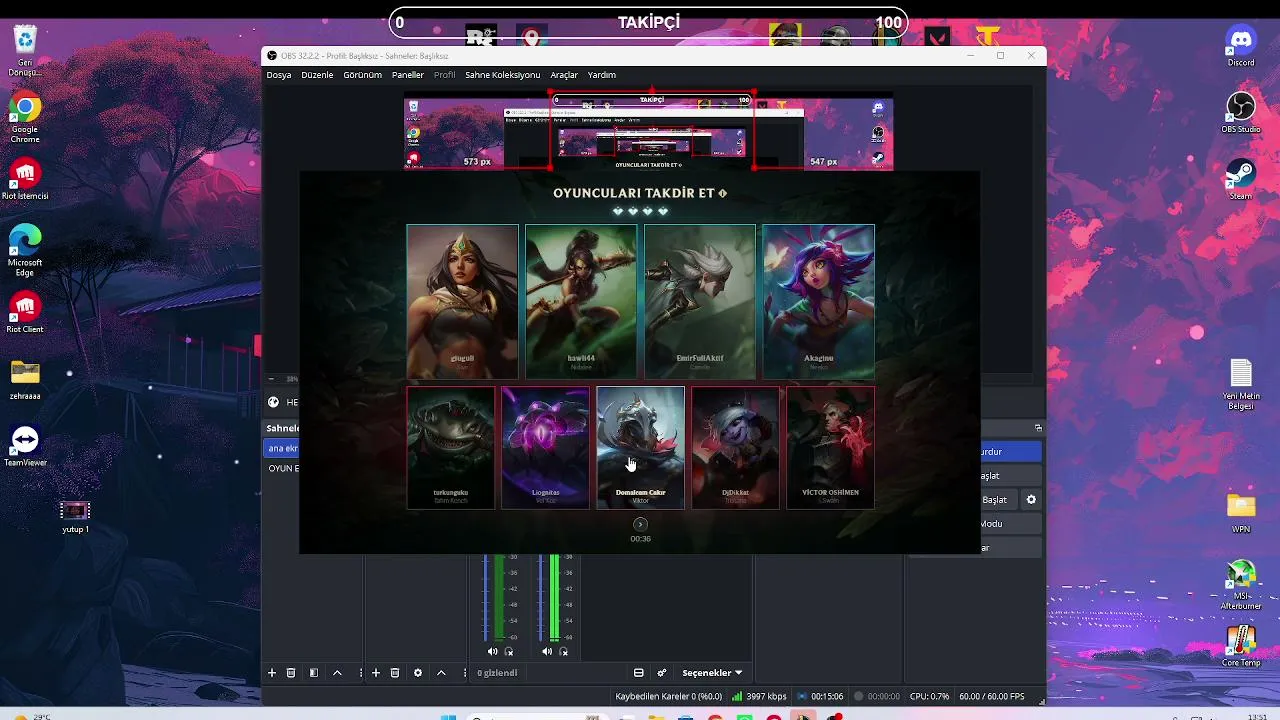Honor player giuguli's champion card
Viewport: 1280px width, 720px height.
tap(462, 301)
